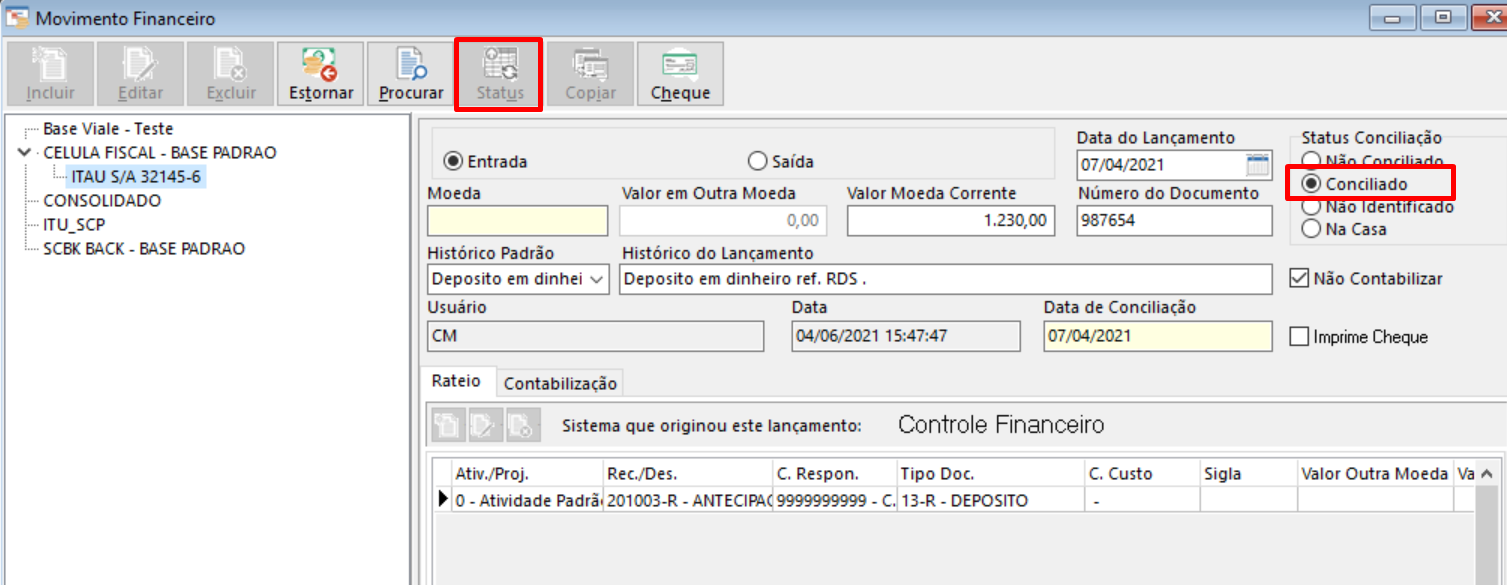1507x585 pixels.
Task: Click the Valor Outra Moeda column header
Action: point(1375,474)
